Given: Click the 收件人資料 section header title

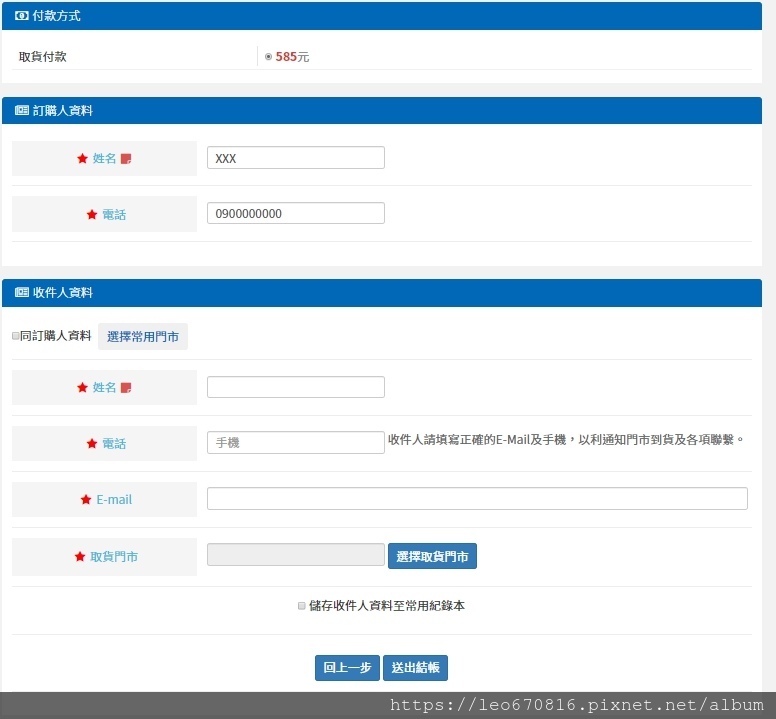Looking at the screenshot, I should coord(62,292).
